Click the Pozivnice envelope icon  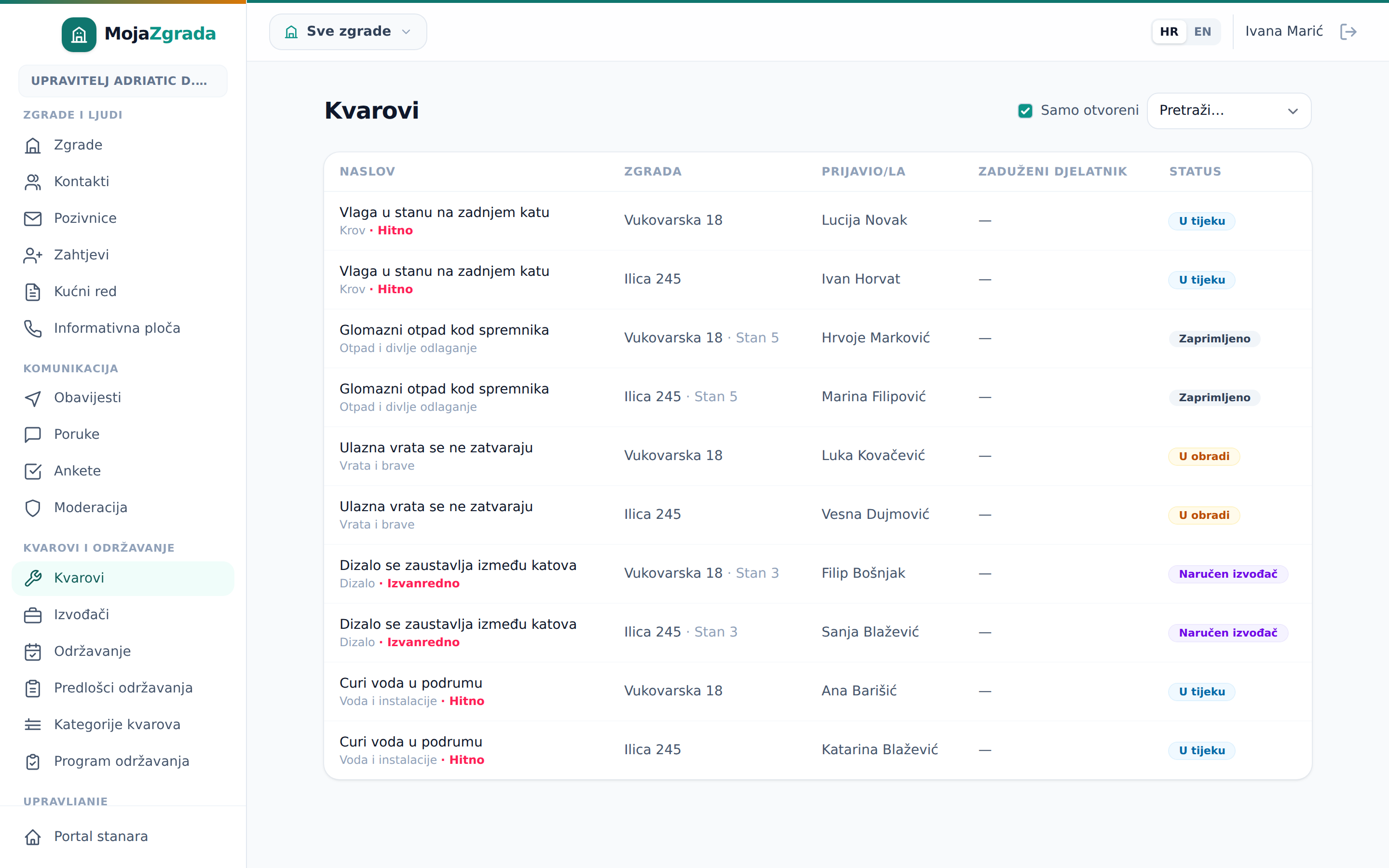33,219
